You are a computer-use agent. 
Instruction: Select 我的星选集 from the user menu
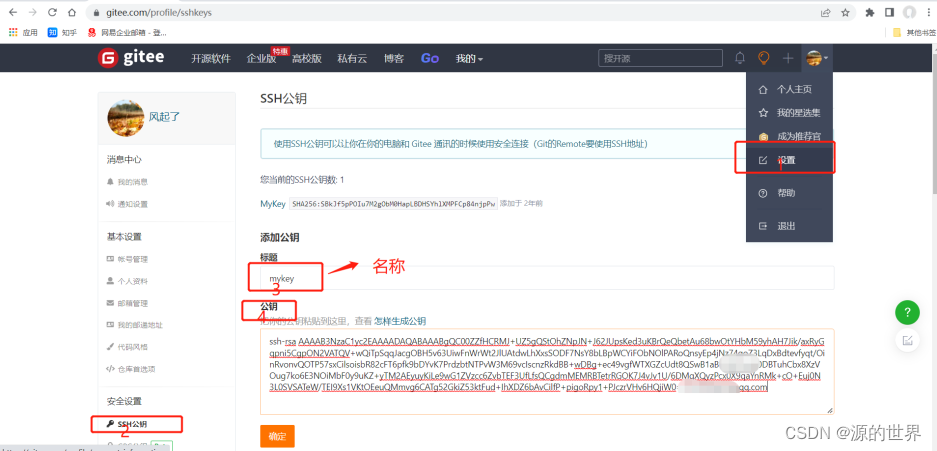pyautogui.click(x=789, y=113)
